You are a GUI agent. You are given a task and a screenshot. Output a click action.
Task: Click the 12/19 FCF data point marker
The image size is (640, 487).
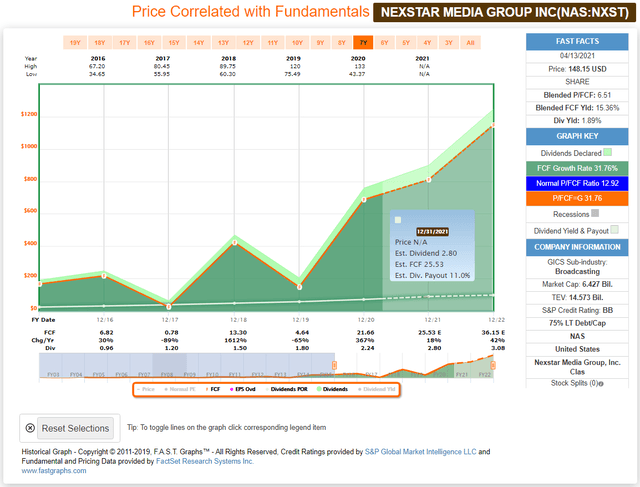[x=299, y=287]
